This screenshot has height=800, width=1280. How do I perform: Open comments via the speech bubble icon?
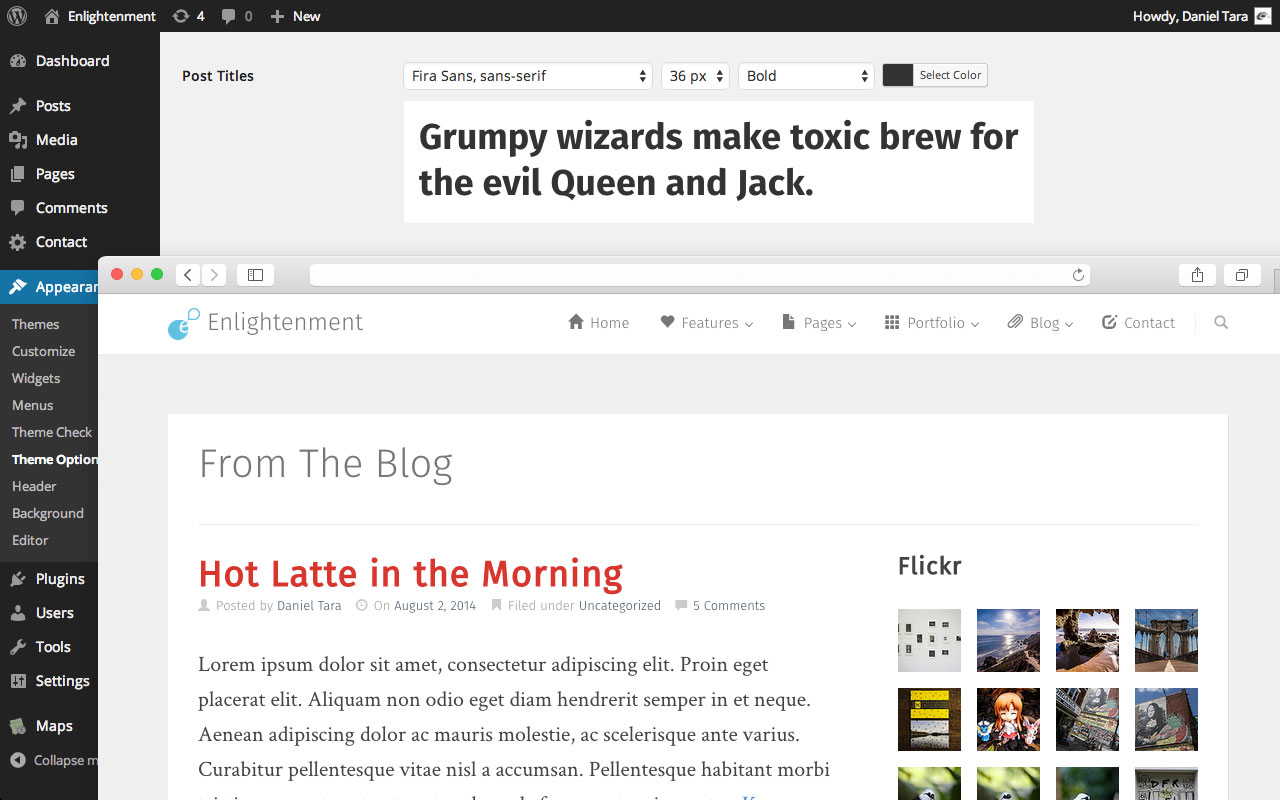pos(228,16)
